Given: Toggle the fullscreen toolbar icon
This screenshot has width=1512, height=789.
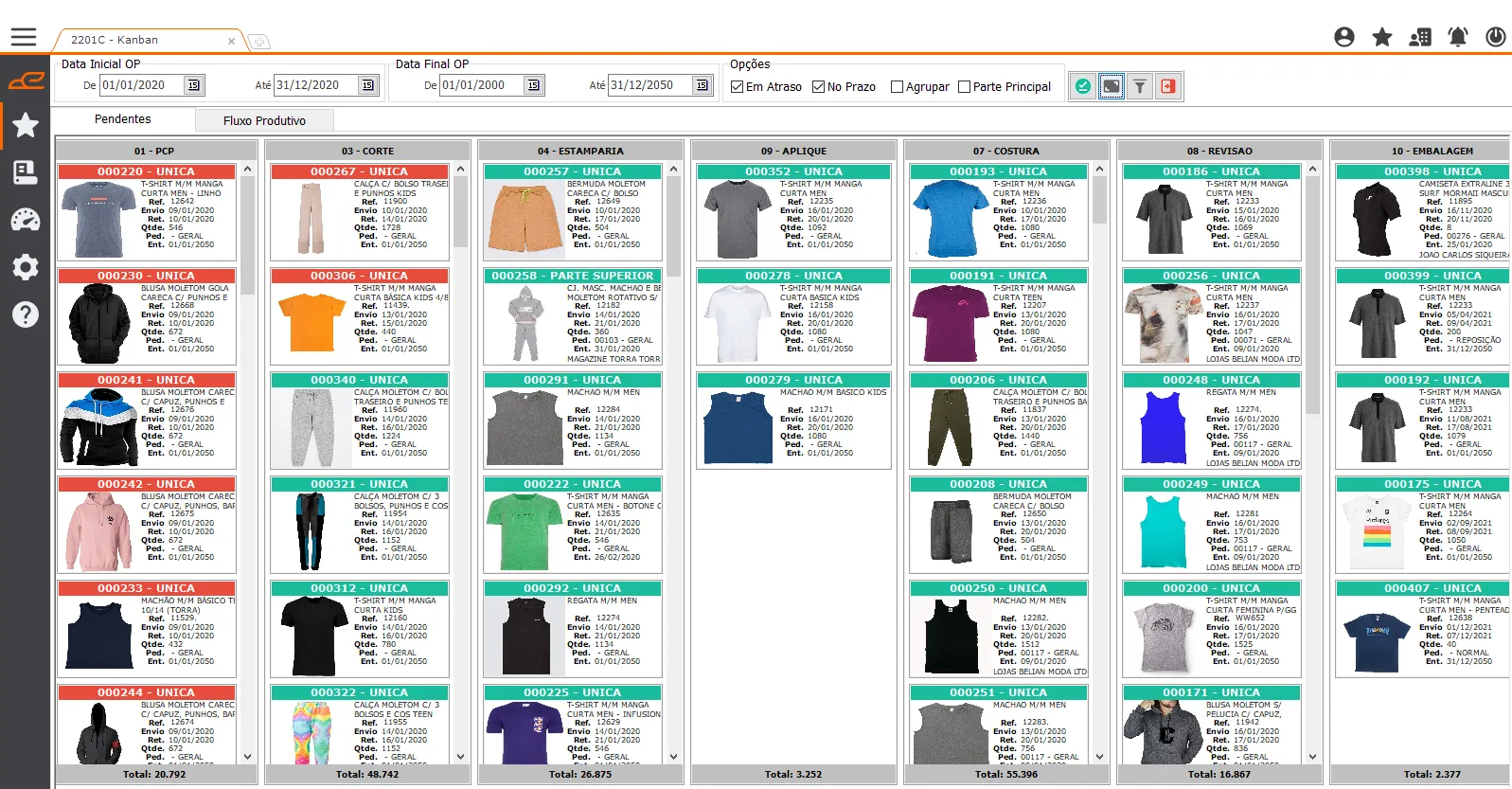Looking at the screenshot, I should pos(1112,86).
